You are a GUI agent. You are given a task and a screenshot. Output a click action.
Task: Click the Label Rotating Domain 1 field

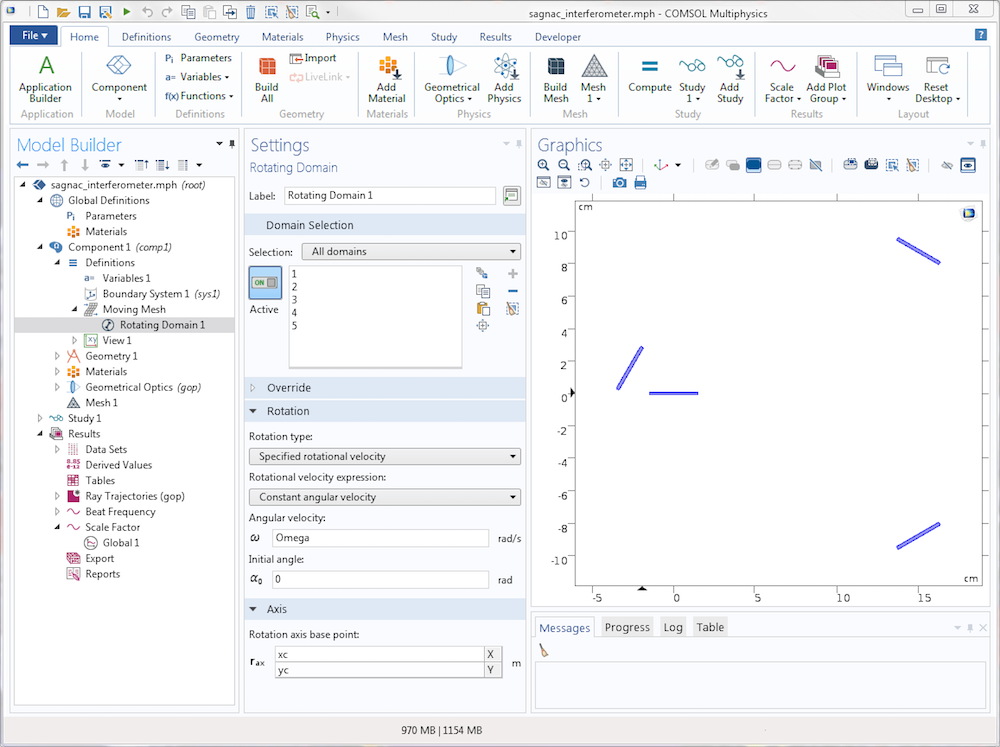pyautogui.click(x=390, y=196)
